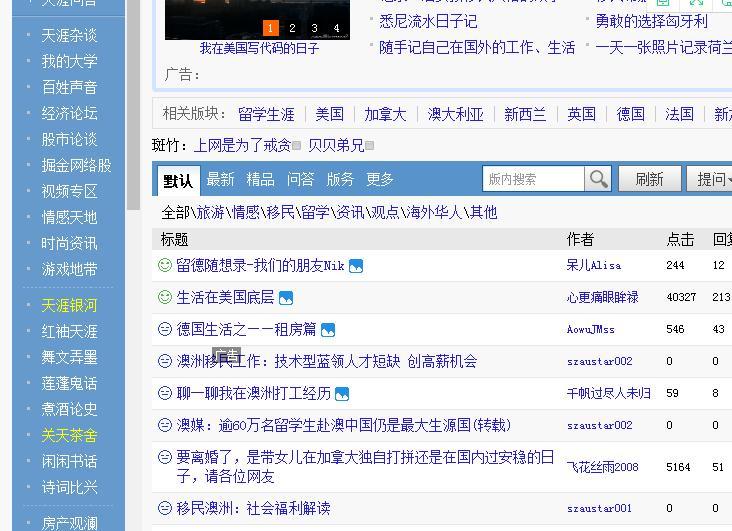Click the face icon before 澳媒 post
Screen dimensions: 732x531
[165, 425]
